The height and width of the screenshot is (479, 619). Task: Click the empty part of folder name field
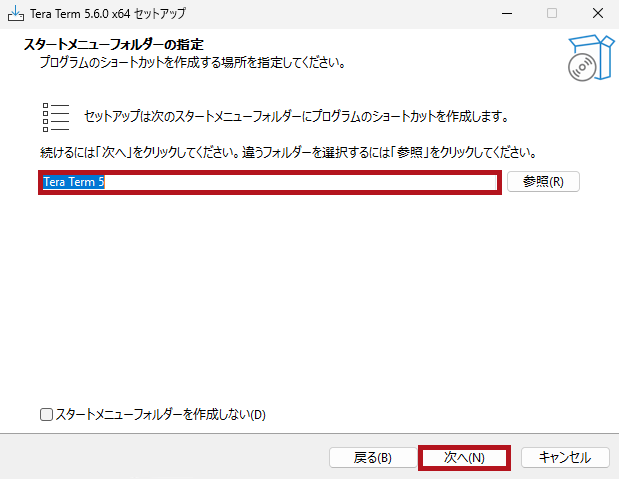(x=300, y=183)
